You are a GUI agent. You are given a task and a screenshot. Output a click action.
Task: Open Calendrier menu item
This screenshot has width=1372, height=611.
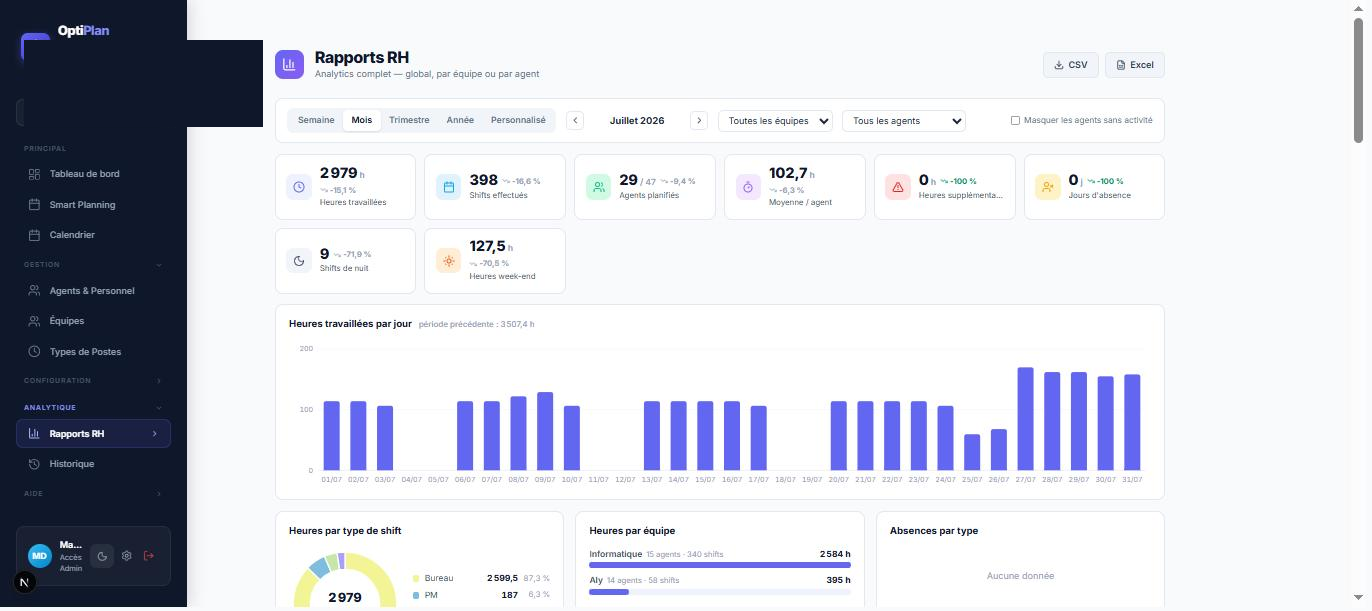pos(93,235)
